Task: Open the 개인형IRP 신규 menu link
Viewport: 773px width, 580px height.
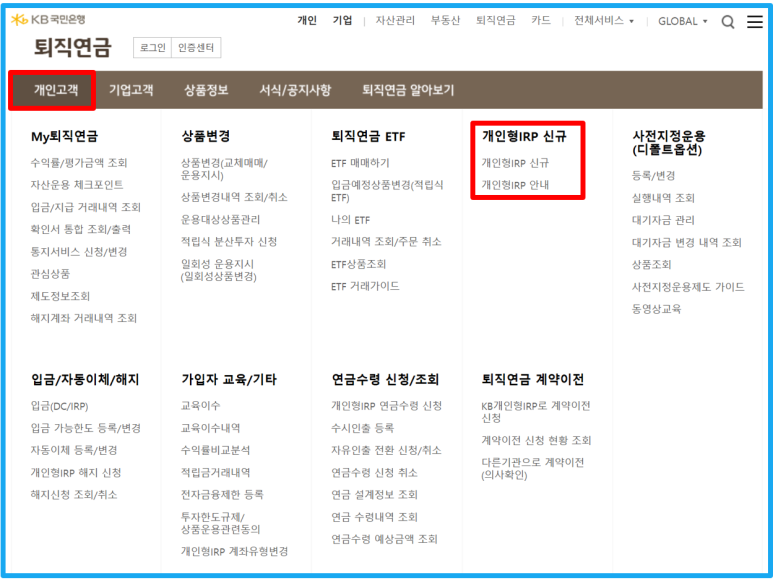Action: coord(515,163)
